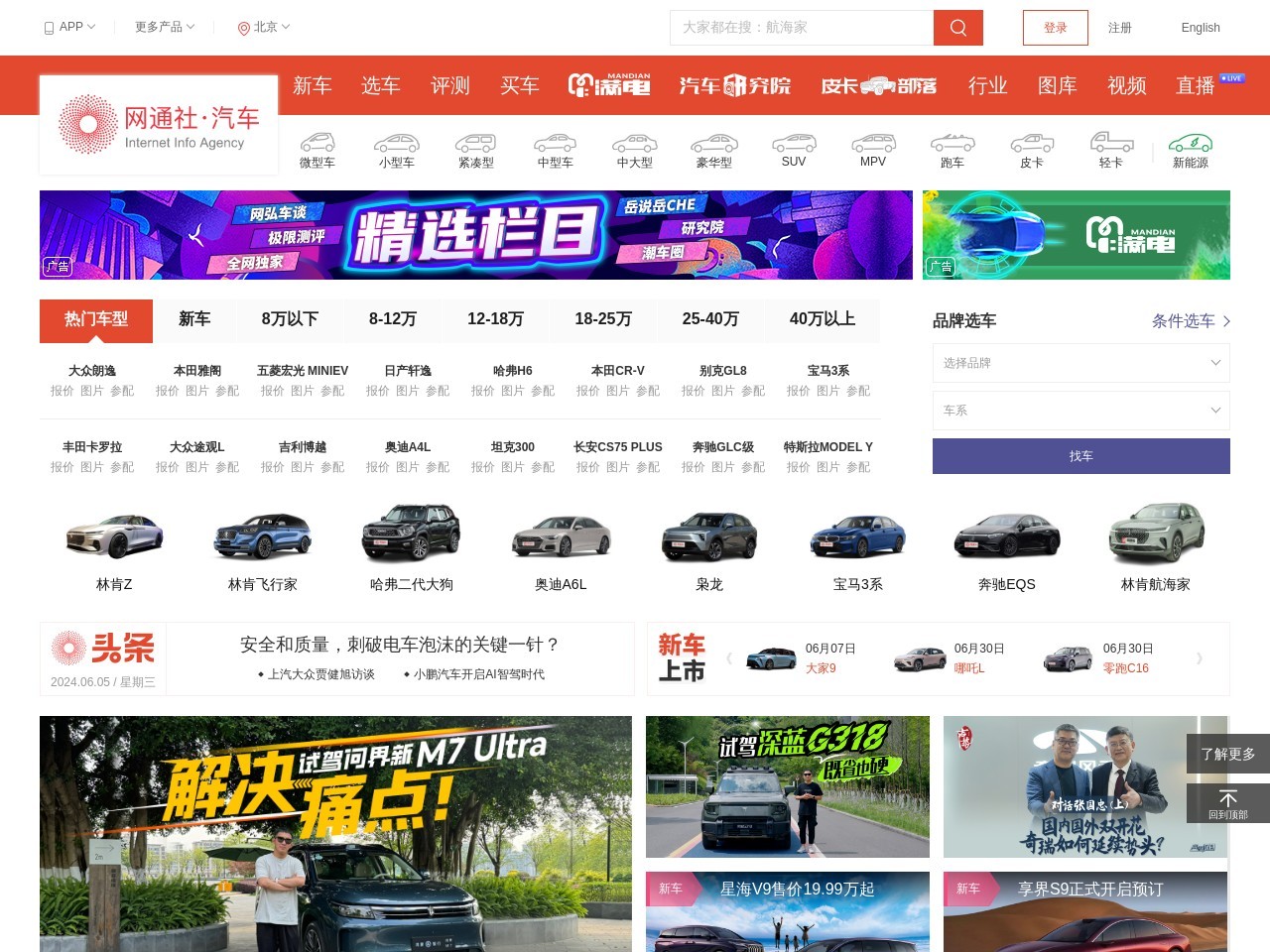Click the MPV vehicle category icon
The image size is (1270, 952).
point(872,144)
